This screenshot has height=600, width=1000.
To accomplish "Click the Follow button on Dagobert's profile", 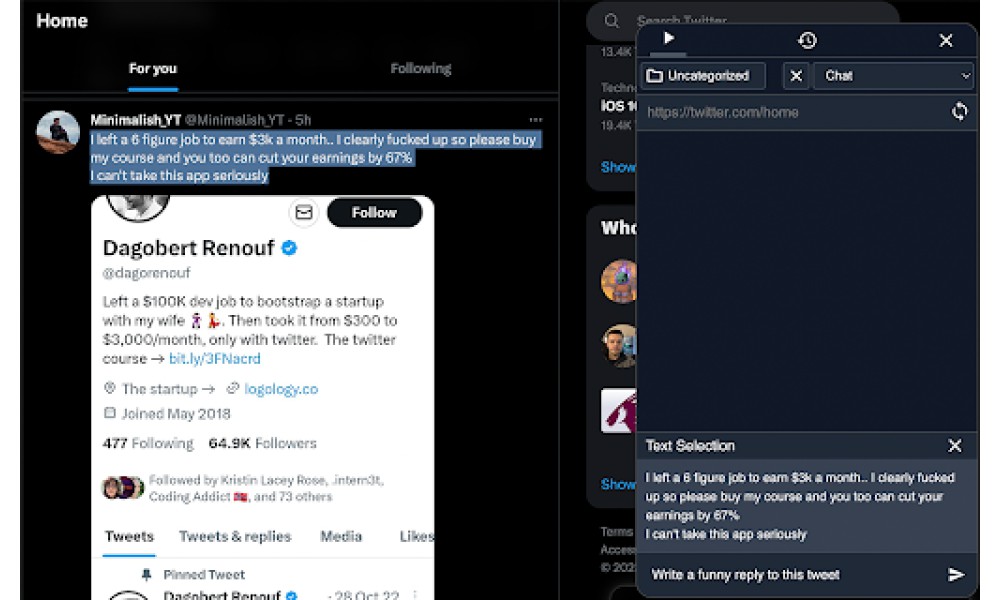I will tap(374, 212).
